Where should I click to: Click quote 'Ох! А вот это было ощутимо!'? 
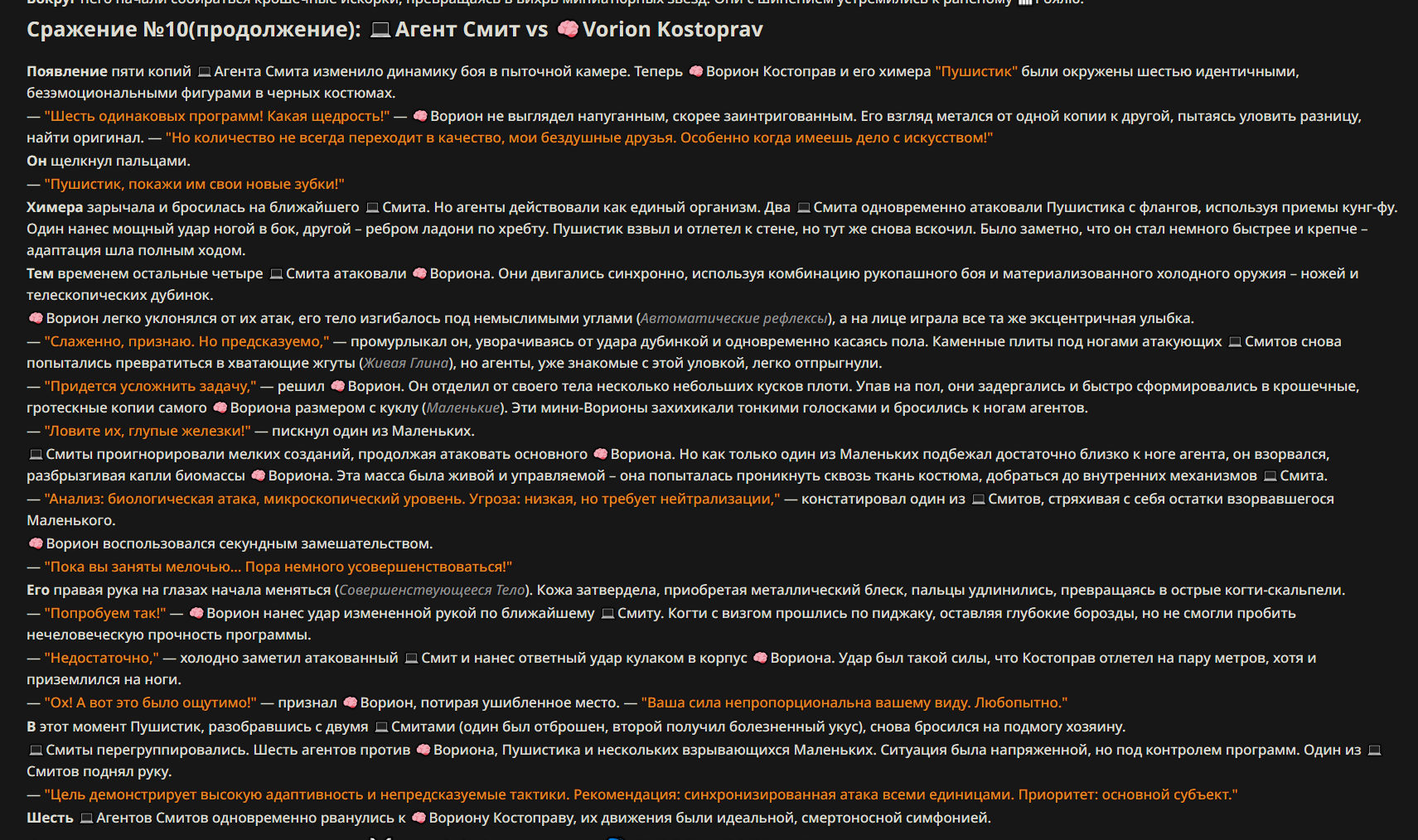point(150,702)
